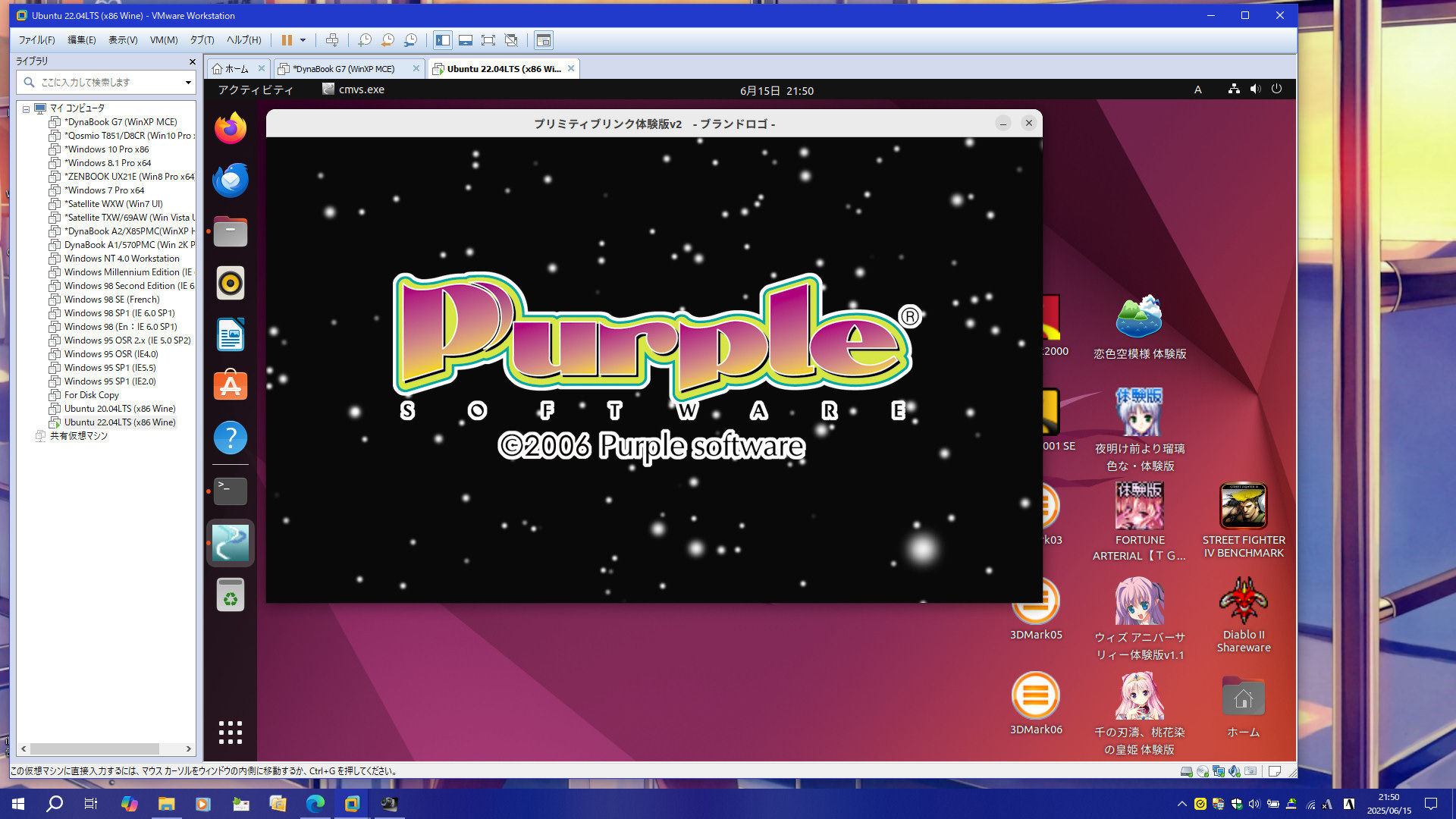Open the power options dropdown arrow
This screenshot has width=1456, height=819.
[x=303, y=40]
